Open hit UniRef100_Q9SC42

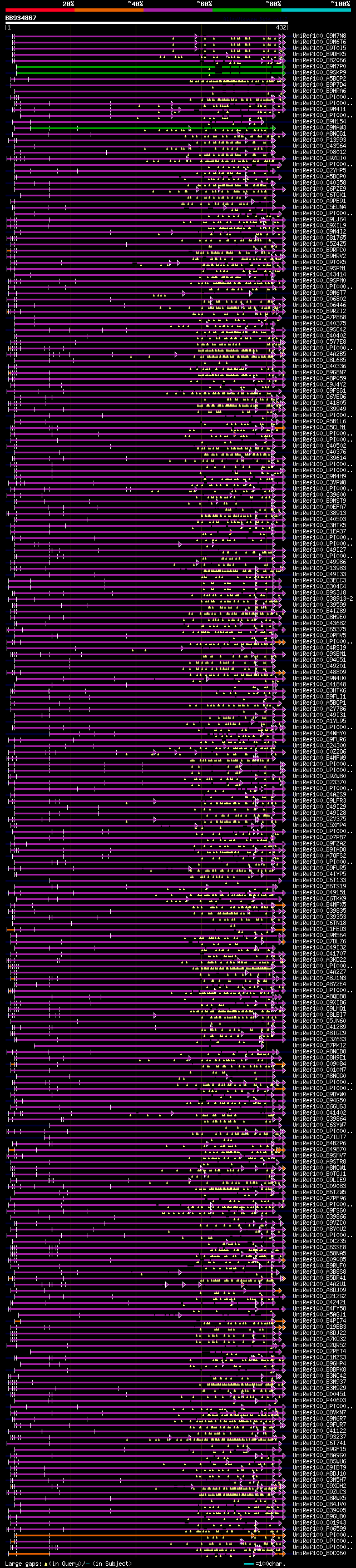(x=319, y=330)
